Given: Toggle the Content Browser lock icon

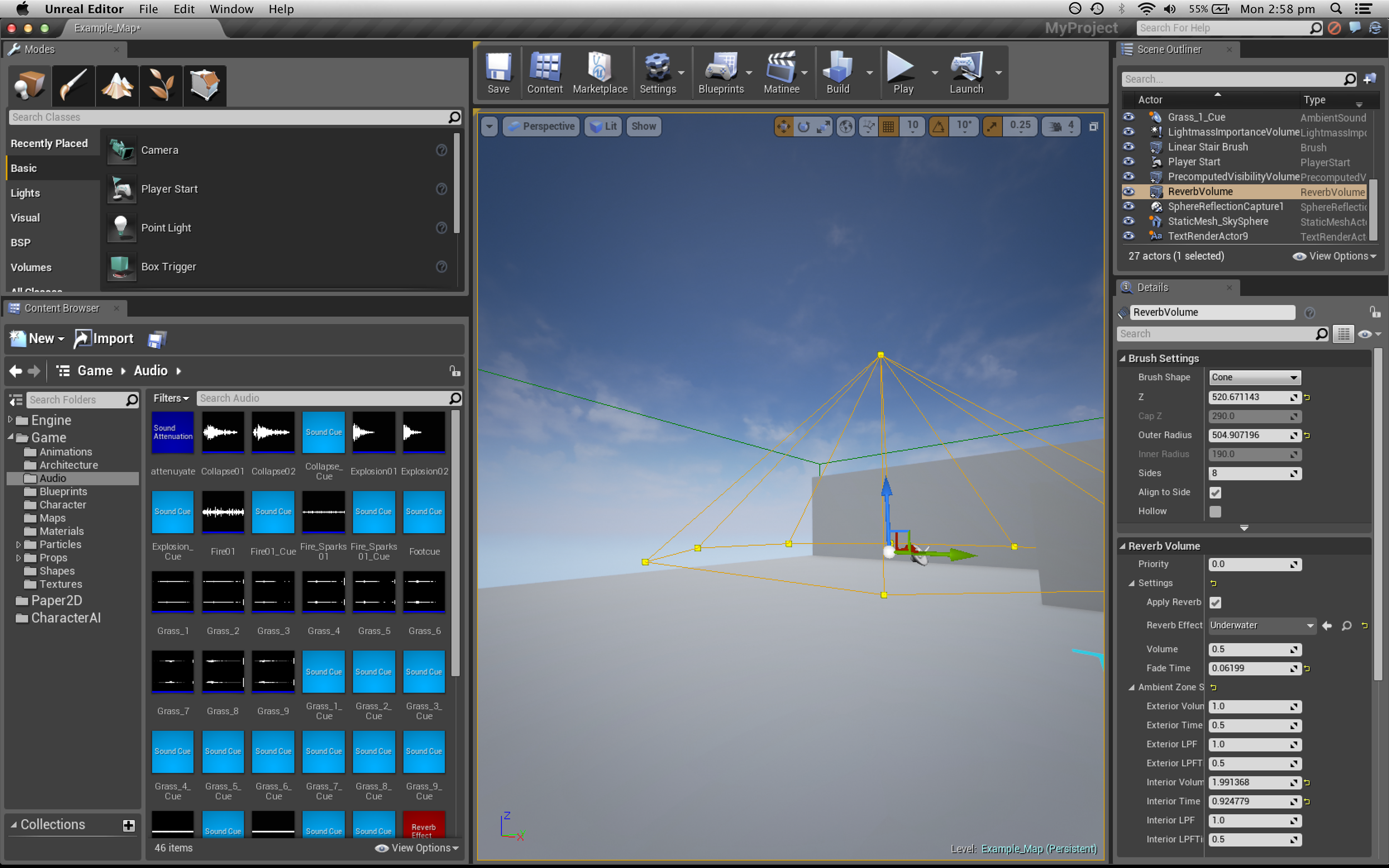Looking at the screenshot, I should [455, 371].
